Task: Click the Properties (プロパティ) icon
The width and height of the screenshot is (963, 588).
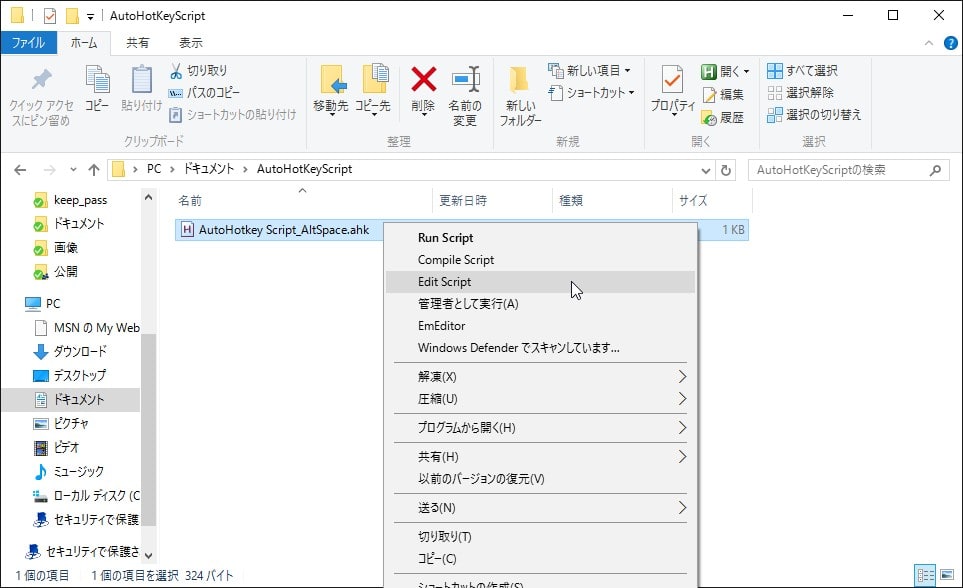Action: [x=673, y=80]
